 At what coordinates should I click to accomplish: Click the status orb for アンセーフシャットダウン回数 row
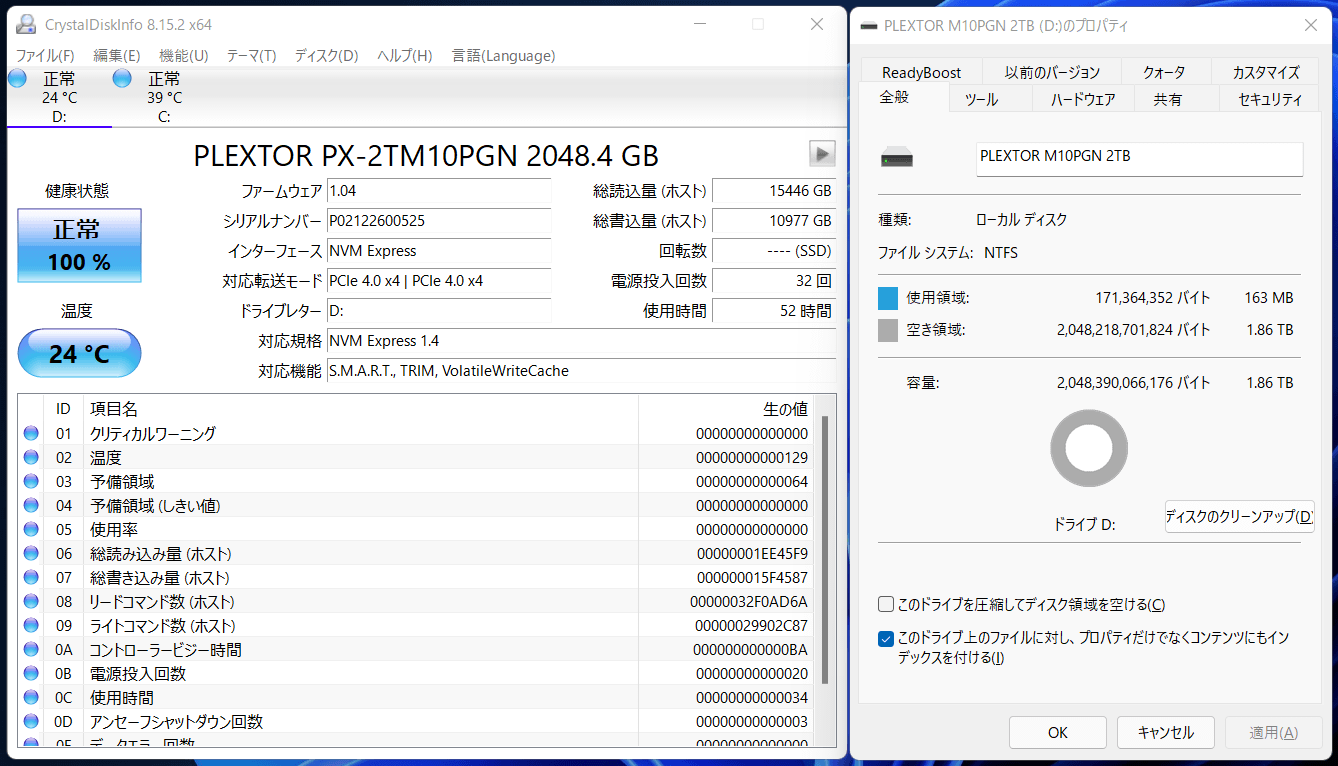pyautogui.click(x=31, y=721)
